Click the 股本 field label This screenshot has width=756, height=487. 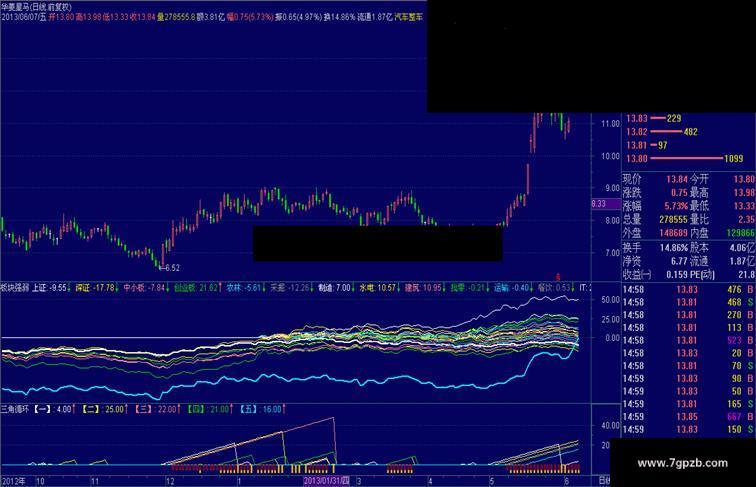(699, 248)
